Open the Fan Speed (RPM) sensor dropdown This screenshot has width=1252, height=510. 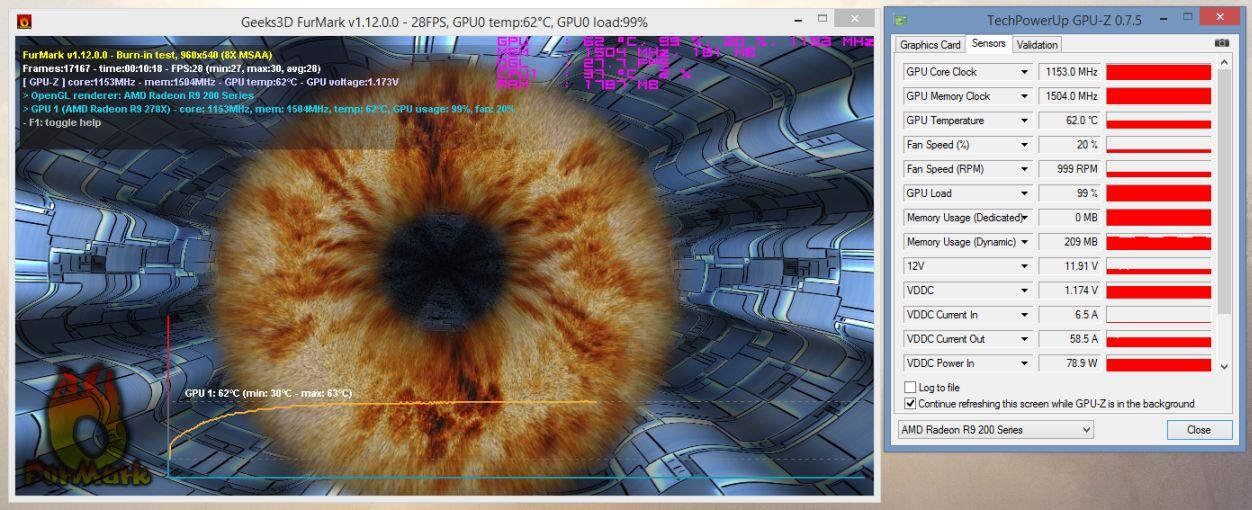[1024, 169]
